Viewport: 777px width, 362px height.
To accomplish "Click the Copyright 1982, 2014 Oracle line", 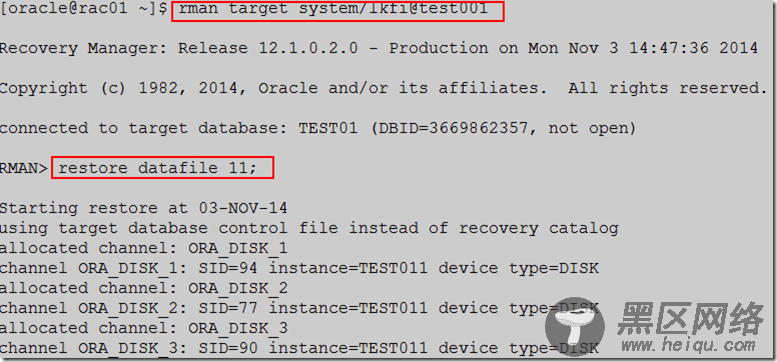I will click(x=384, y=88).
